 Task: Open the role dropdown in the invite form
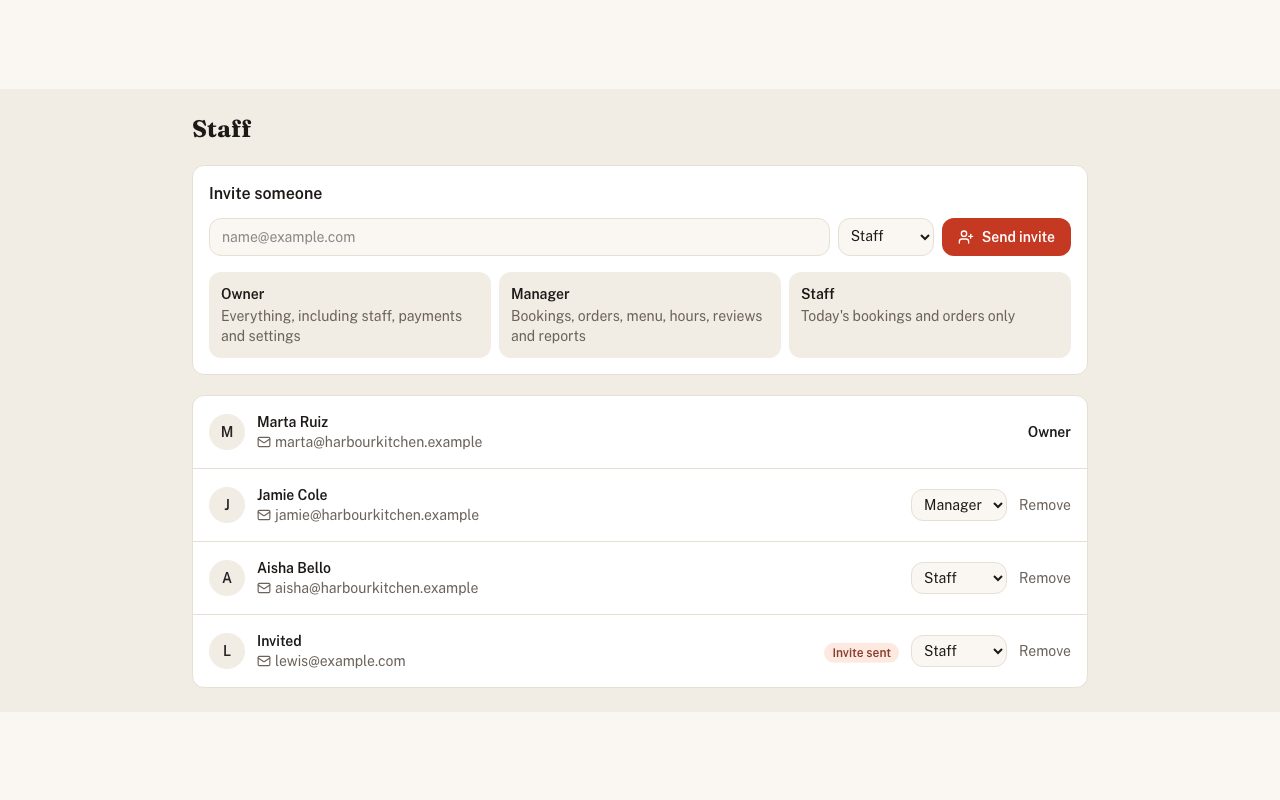pos(886,237)
